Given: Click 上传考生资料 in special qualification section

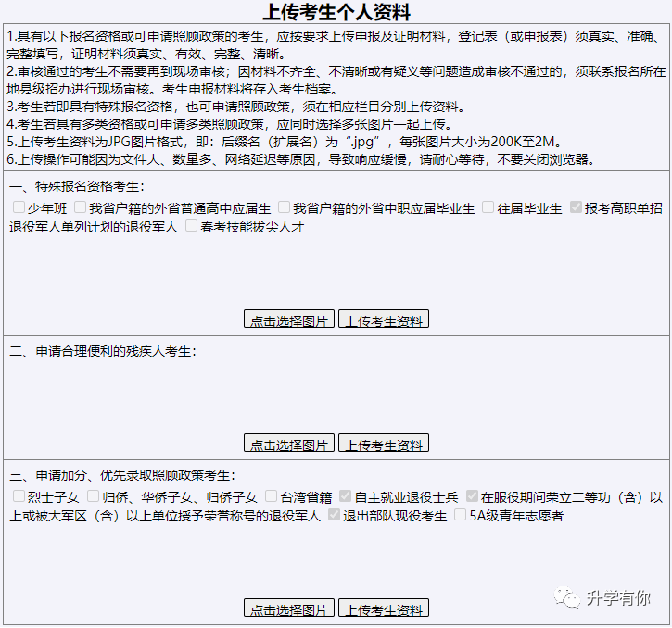Looking at the screenshot, I should [x=384, y=319].
